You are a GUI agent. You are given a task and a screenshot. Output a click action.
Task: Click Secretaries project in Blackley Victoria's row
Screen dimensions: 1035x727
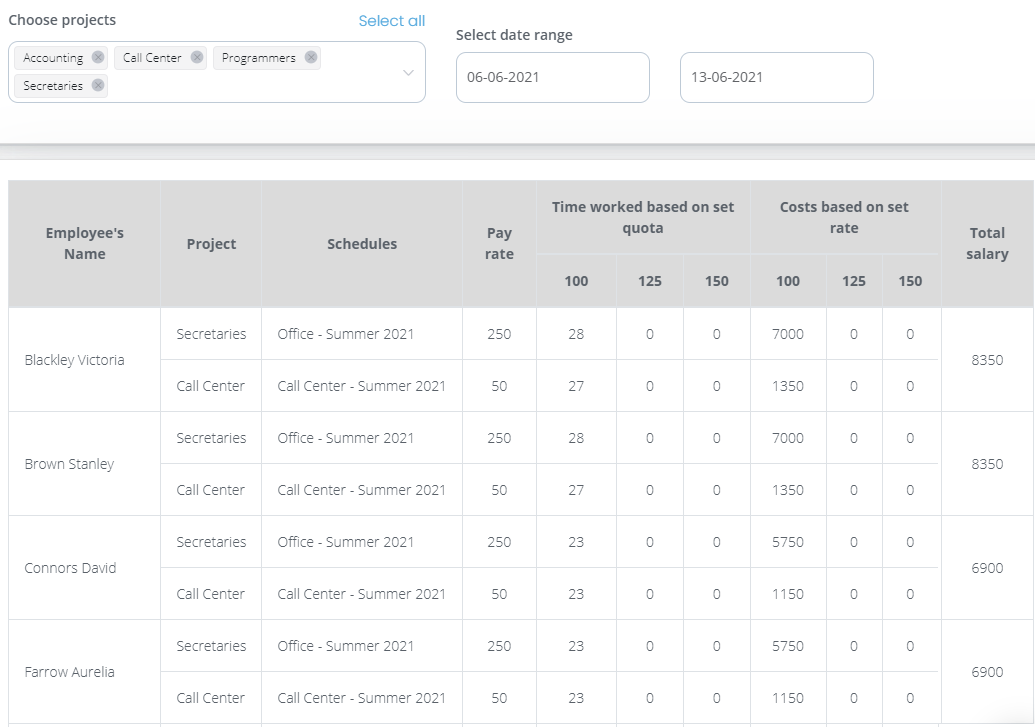point(211,334)
